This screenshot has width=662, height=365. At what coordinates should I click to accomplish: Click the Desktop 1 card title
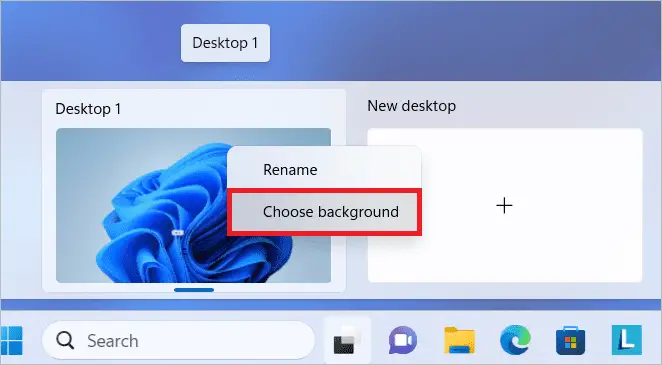pyautogui.click(x=88, y=109)
